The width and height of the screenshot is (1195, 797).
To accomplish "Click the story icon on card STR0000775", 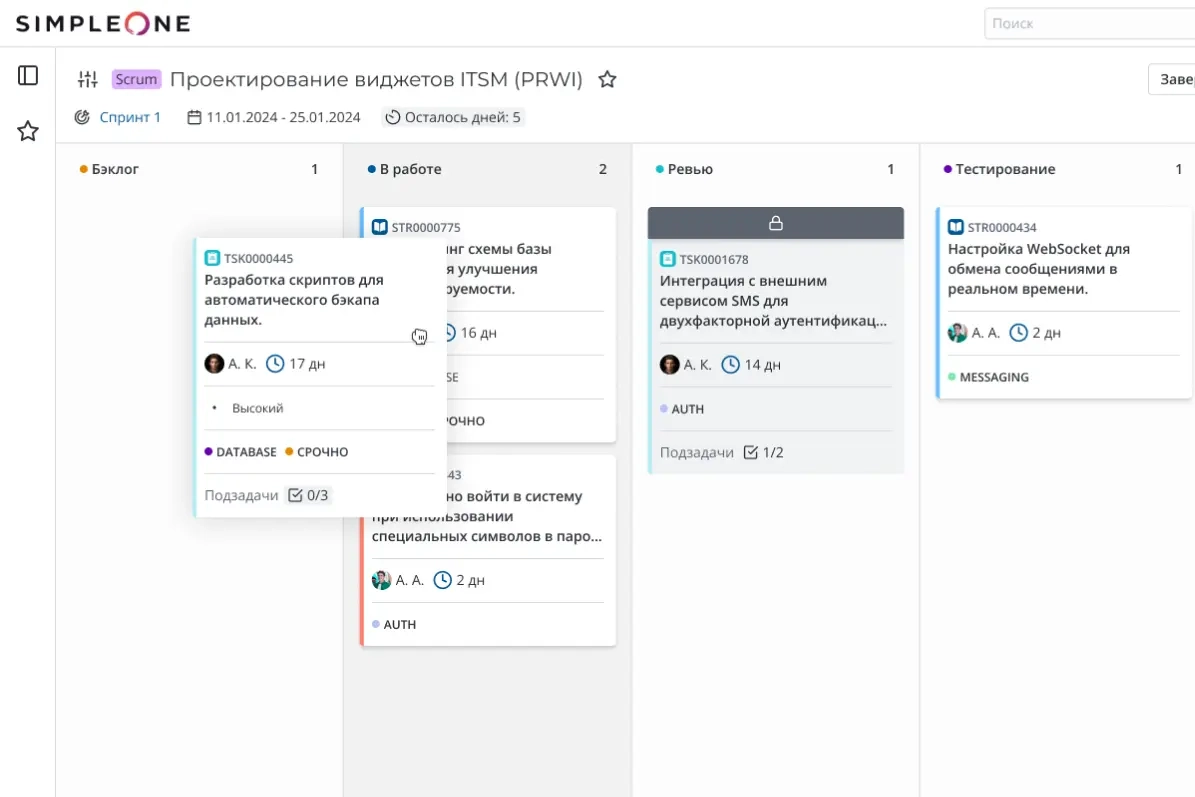I will pos(379,227).
